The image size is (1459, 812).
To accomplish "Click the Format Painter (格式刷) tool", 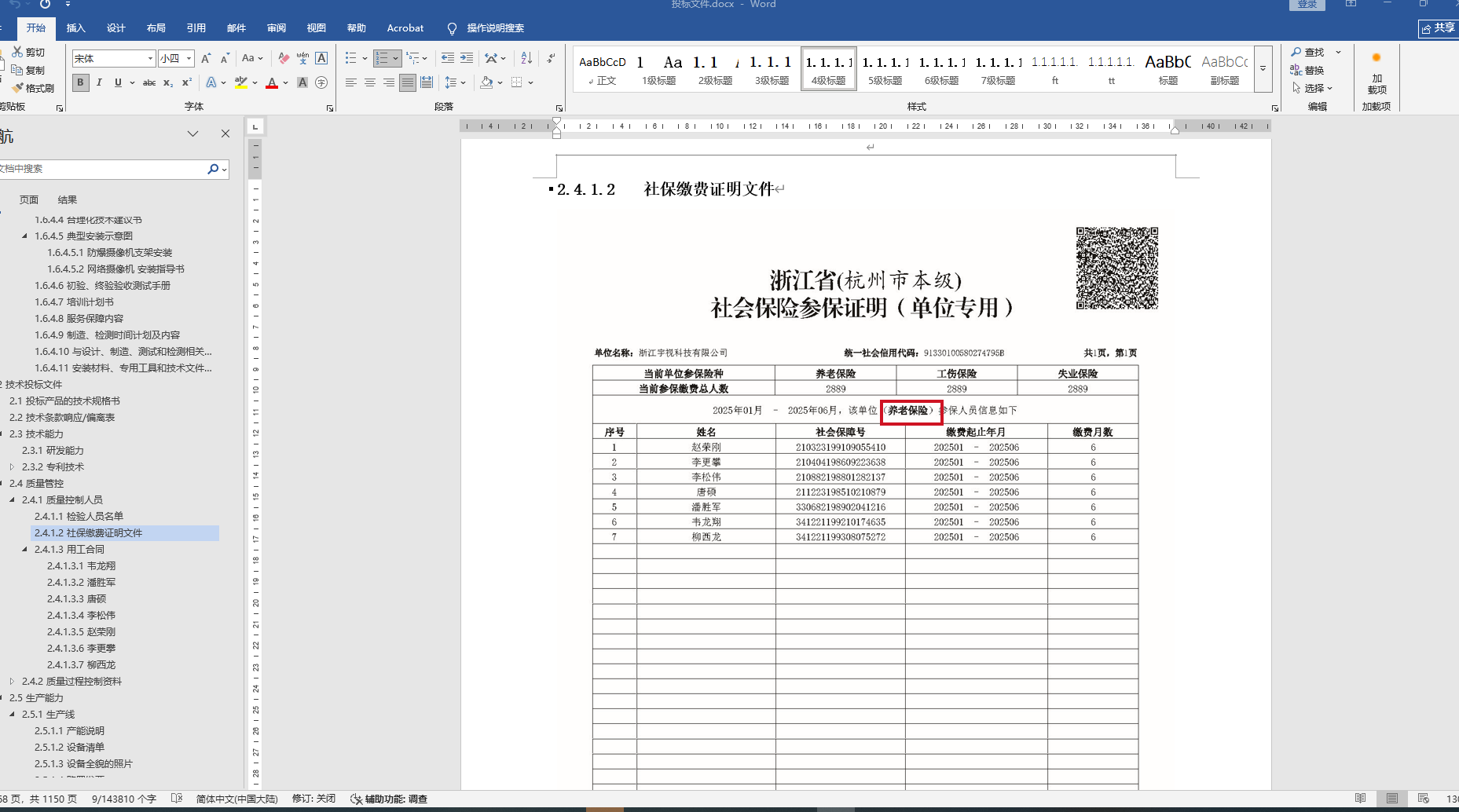I will click(33, 88).
